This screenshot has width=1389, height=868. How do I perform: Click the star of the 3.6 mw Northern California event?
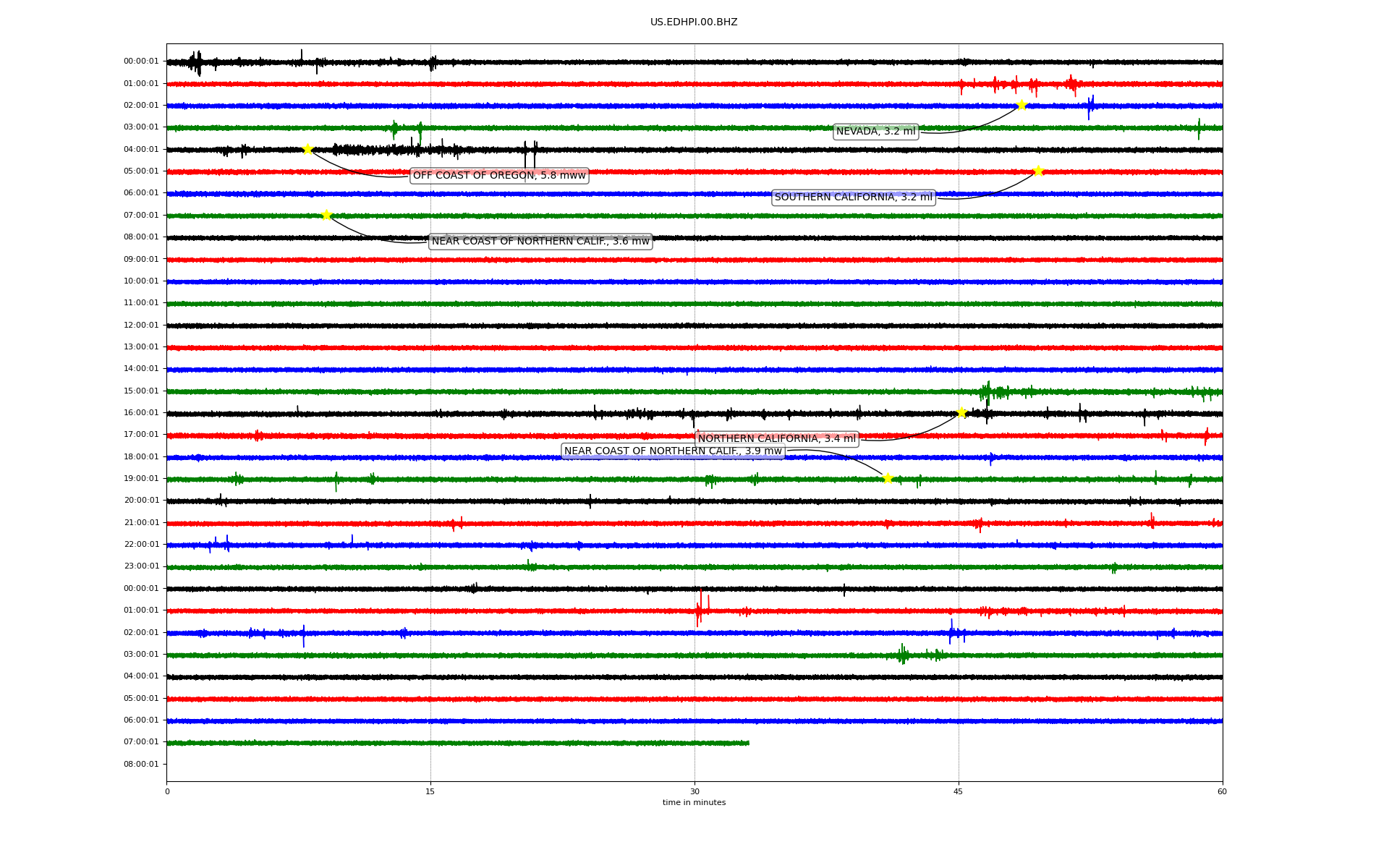[x=326, y=215]
